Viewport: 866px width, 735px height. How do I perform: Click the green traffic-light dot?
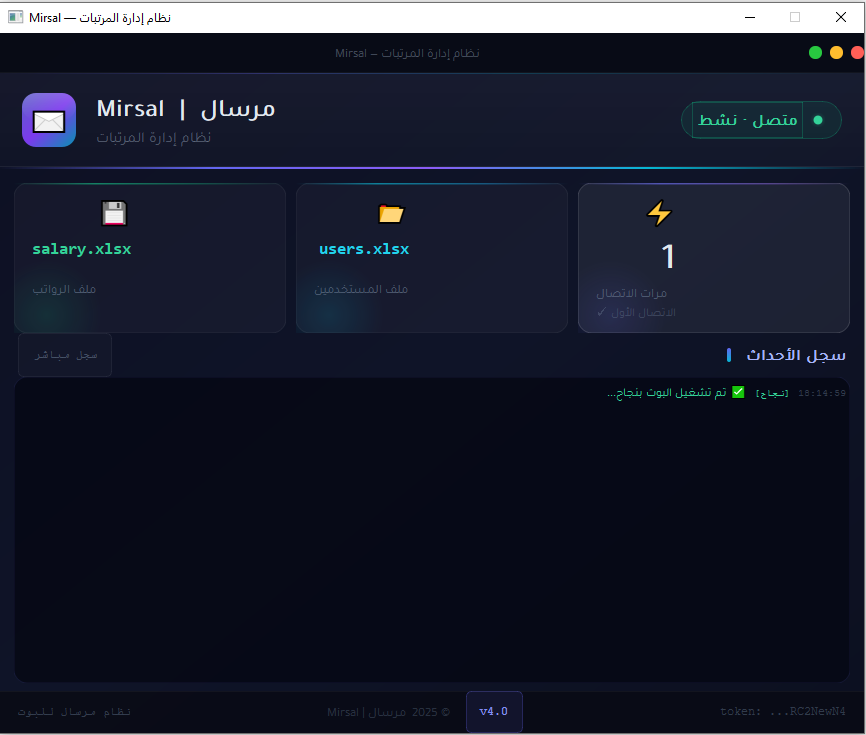pos(815,52)
